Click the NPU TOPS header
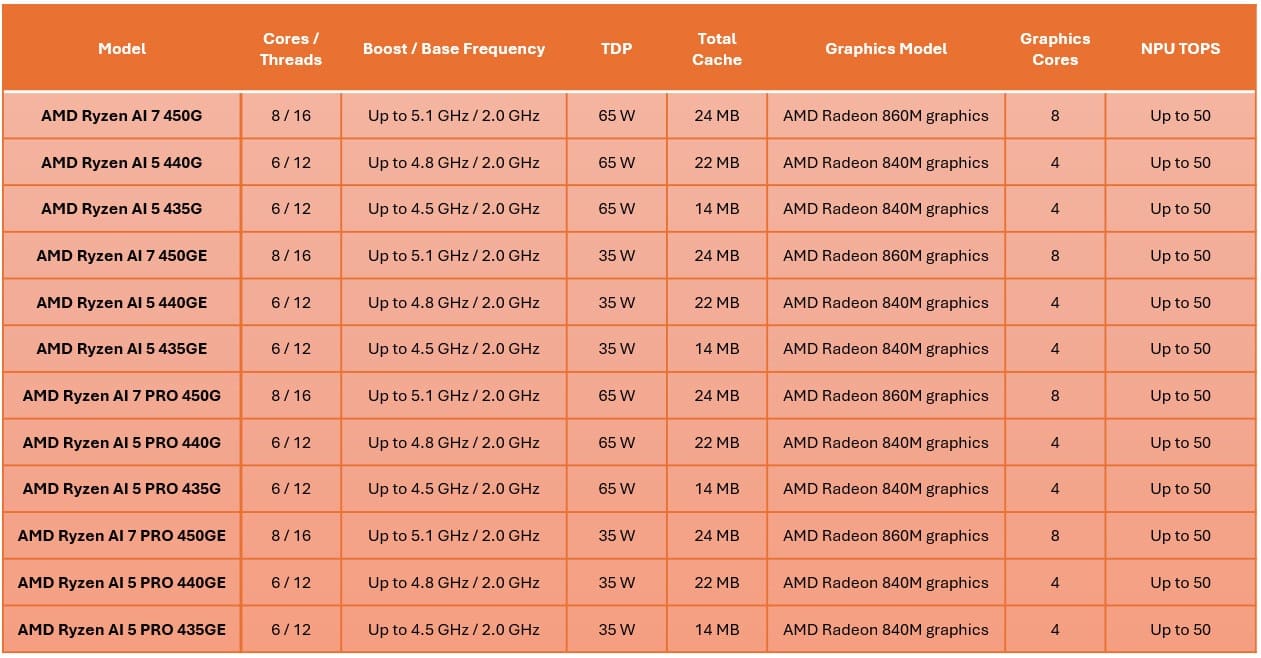 [x=1180, y=49]
